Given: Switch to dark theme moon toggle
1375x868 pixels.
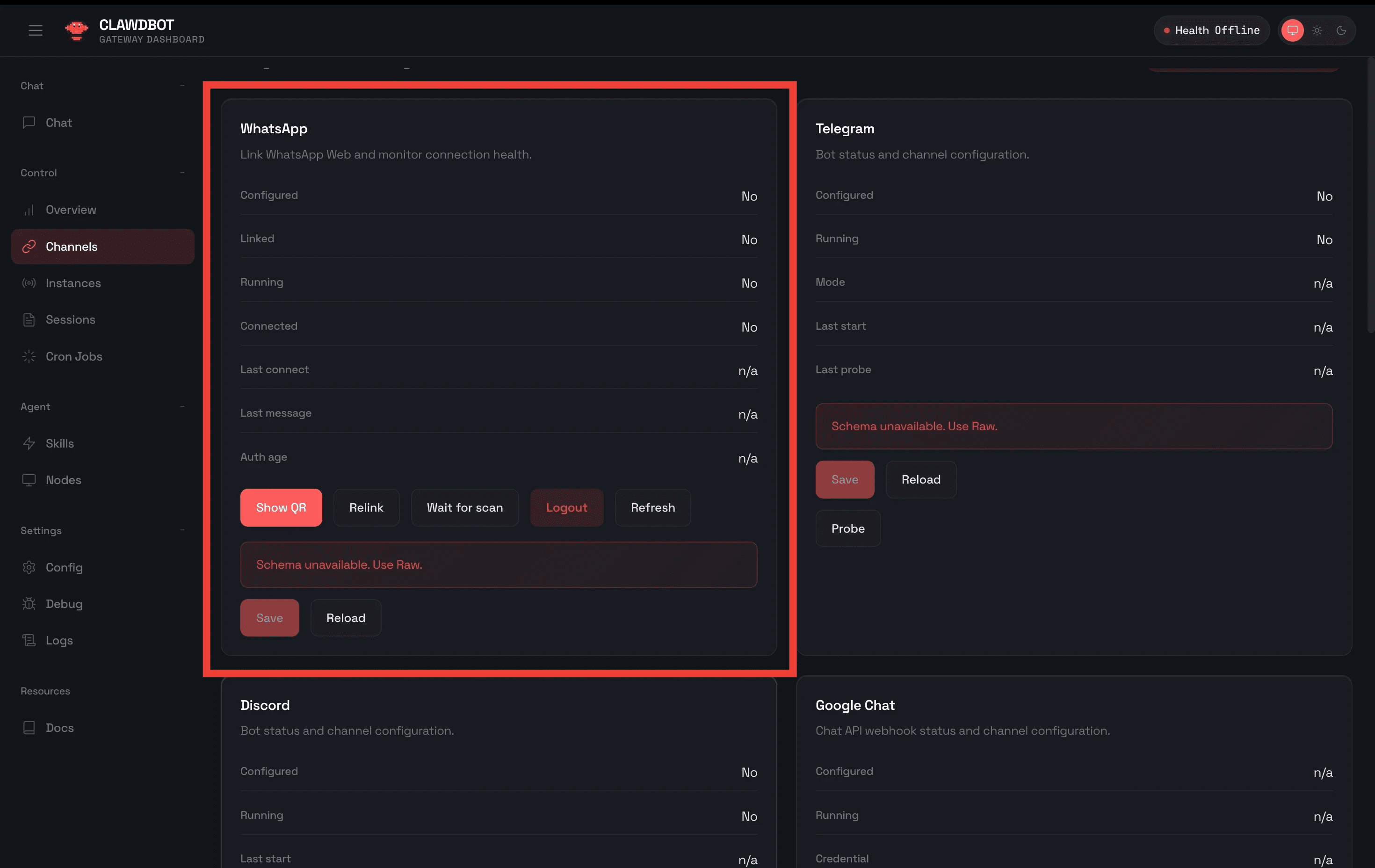Looking at the screenshot, I should point(1341,30).
